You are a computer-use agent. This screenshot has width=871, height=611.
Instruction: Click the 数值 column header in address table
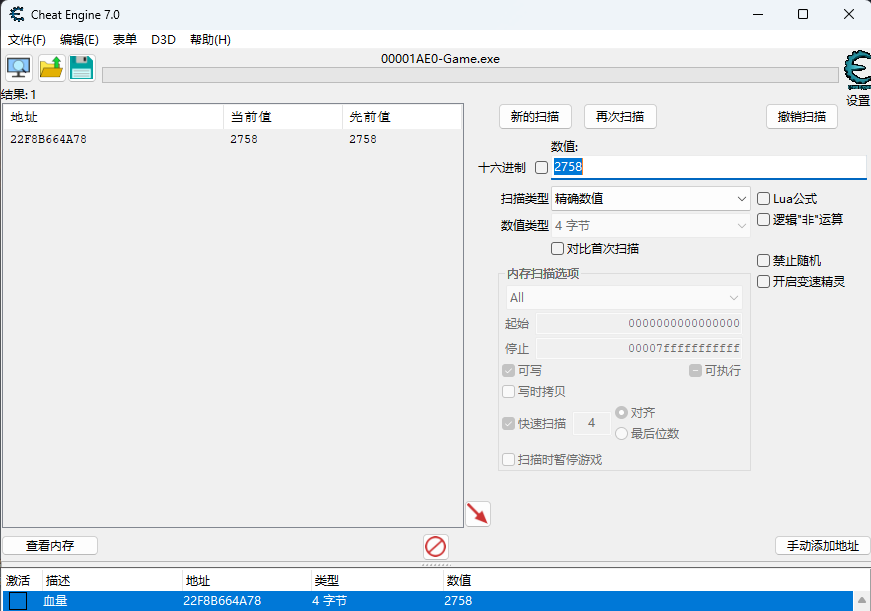pyautogui.click(x=648, y=580)
